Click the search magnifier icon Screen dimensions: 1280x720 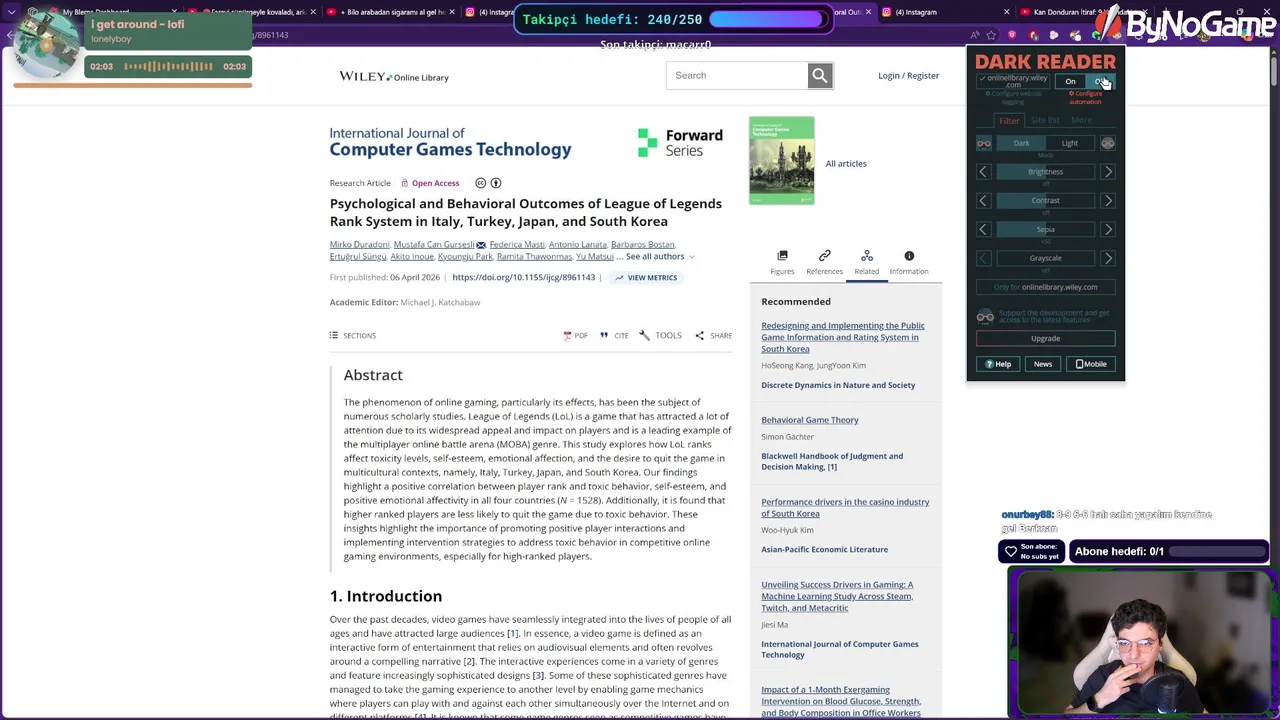820,75
